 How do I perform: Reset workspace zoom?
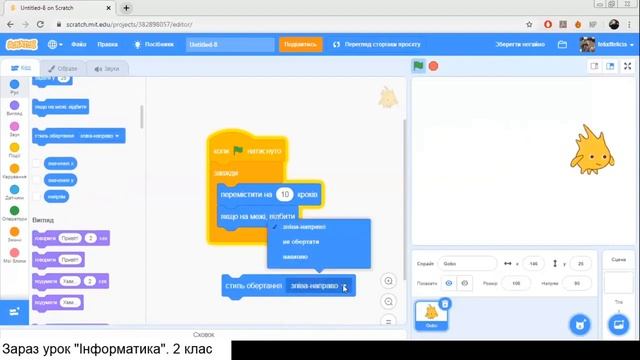tap(388, 321)
